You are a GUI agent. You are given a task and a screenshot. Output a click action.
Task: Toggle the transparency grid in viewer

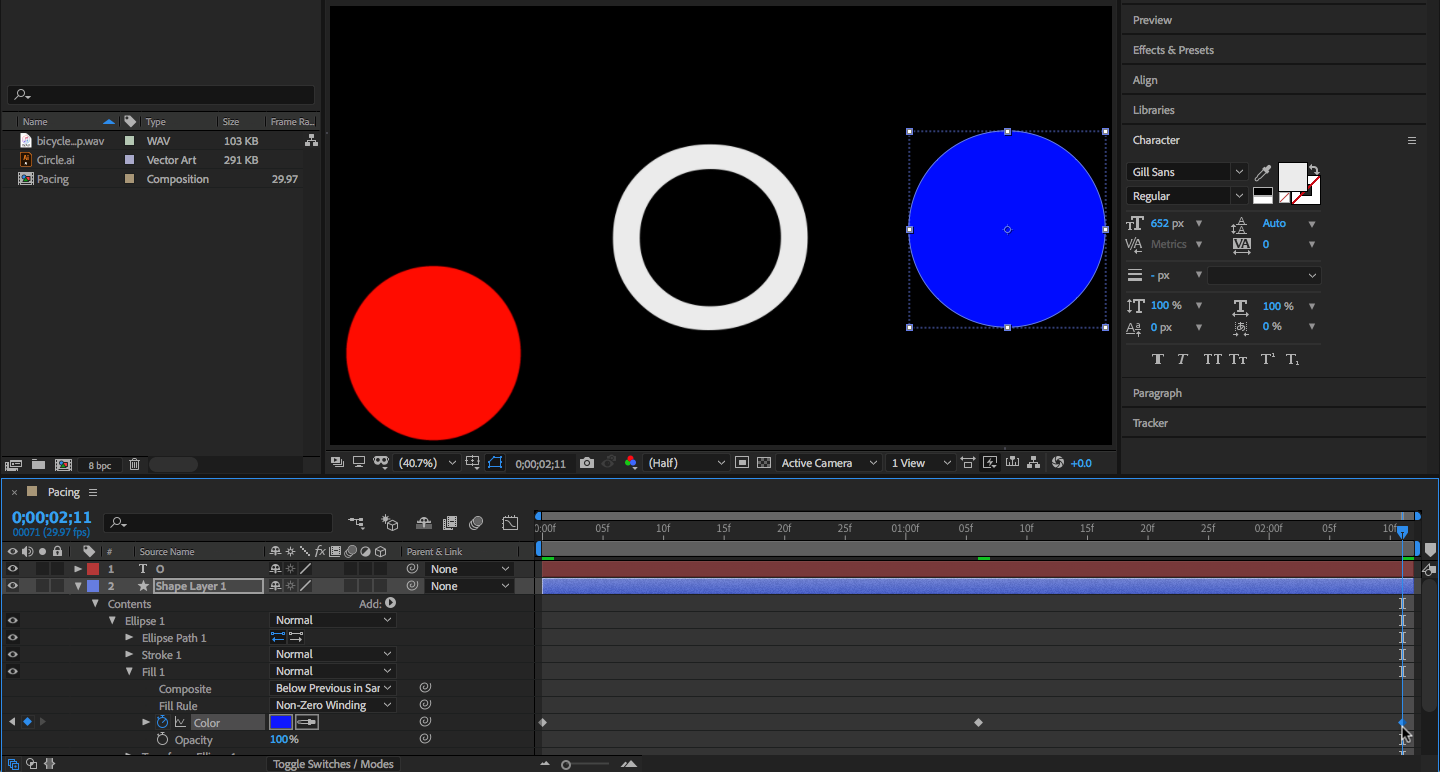pyautogui.click(x=764, y=463)
